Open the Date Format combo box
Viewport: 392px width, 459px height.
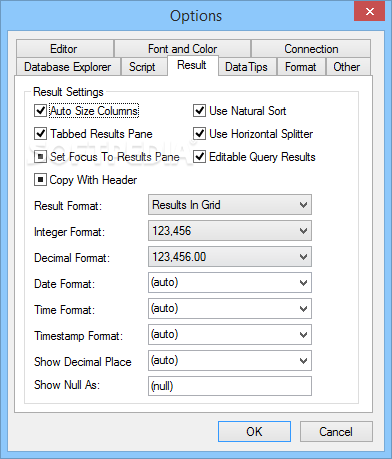pyautogui.click(x=230, y=283)
